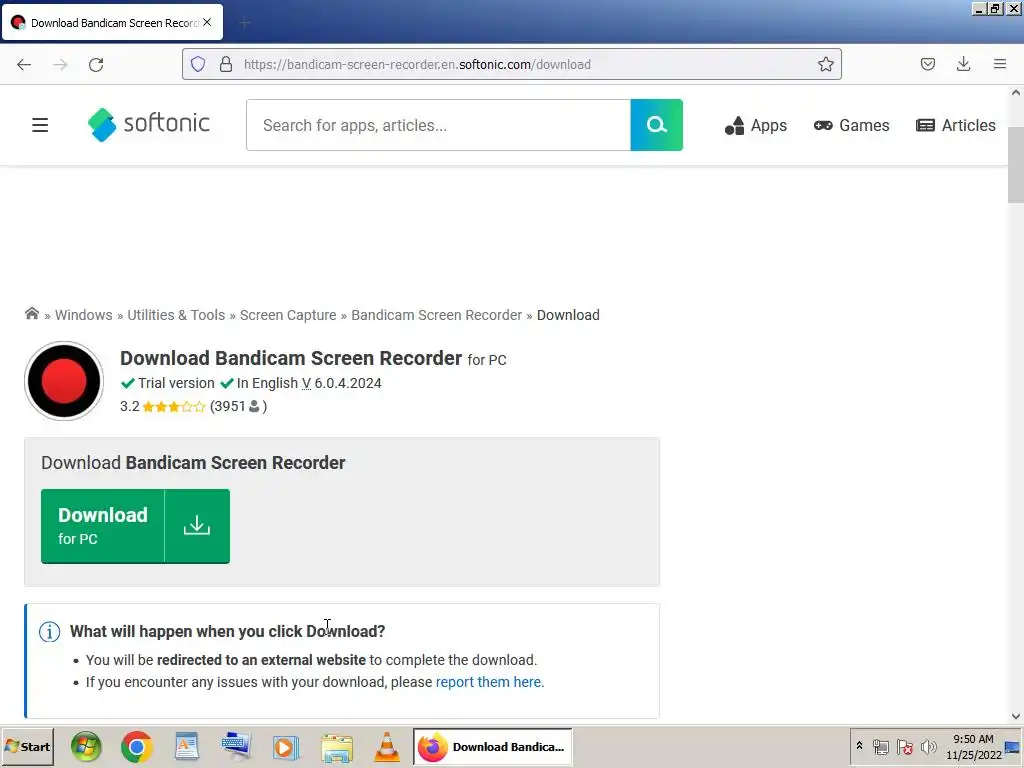
Task: Open the report them here link
Action: pyautogui.click(x=490, y=682)
